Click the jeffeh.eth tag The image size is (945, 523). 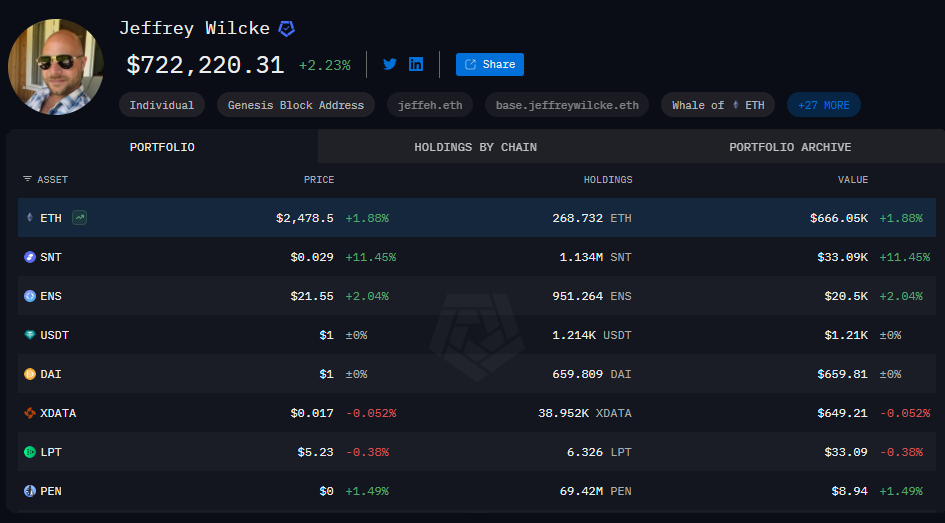[430, 105]
